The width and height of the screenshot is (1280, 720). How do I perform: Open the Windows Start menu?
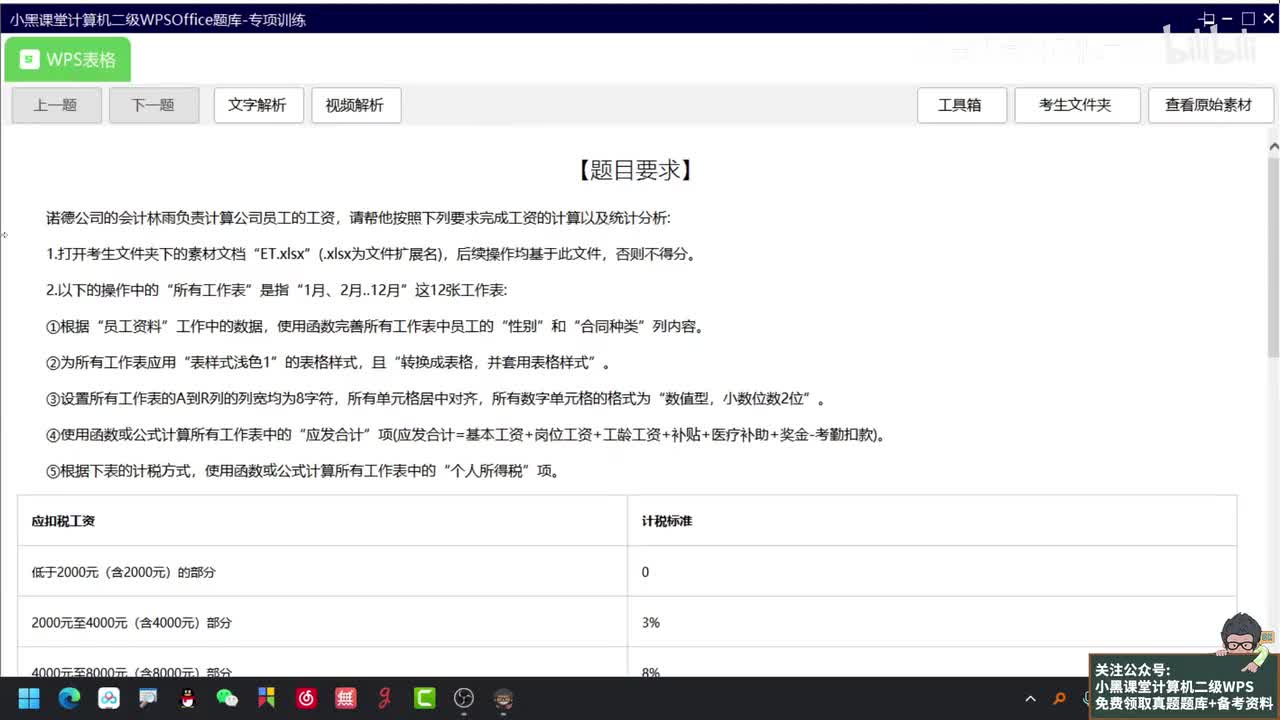tap(29, 698)
